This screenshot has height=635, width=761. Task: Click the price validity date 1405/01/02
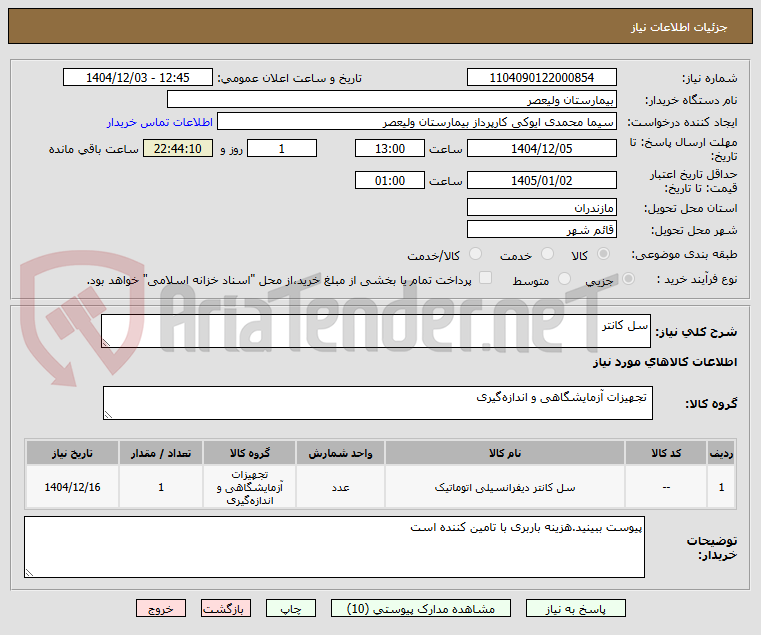click(542, 180)
